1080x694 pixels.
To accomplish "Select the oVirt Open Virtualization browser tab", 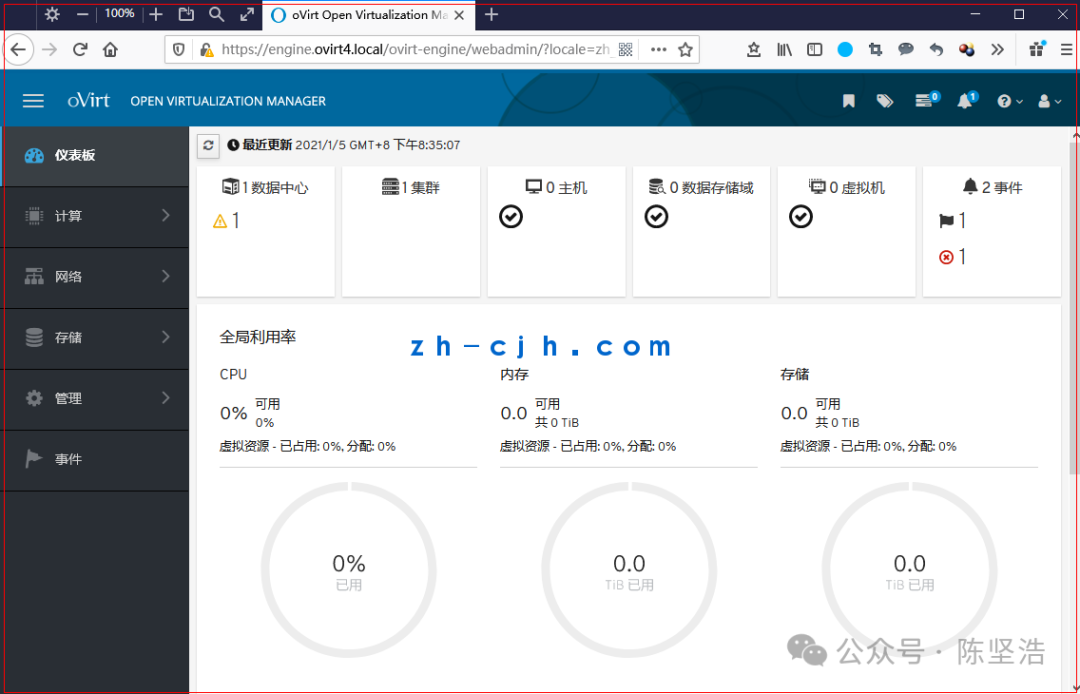I will [368, 15].
